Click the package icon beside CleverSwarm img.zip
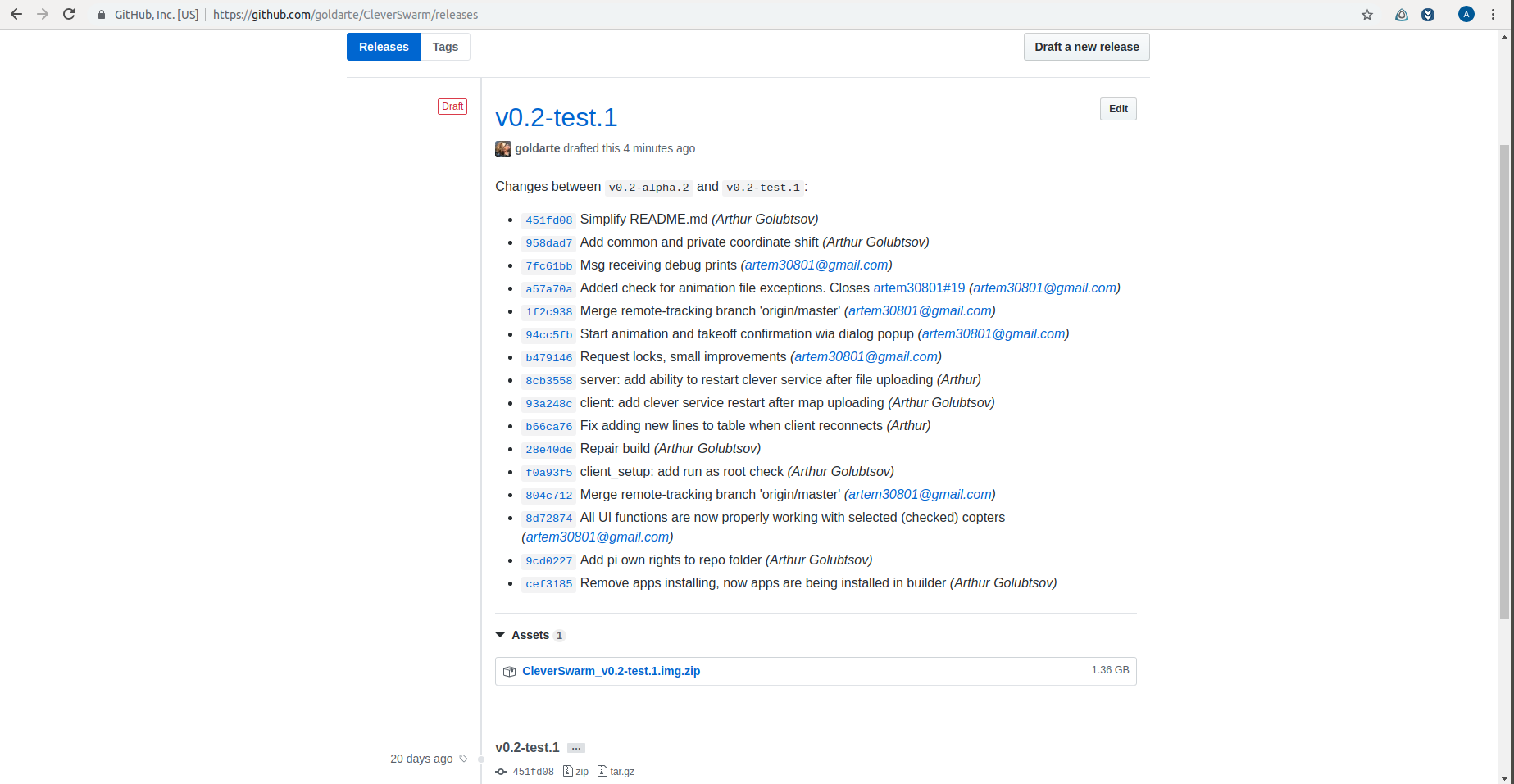The height and width of the screenshot is (784, 1514). pos(509,672)
